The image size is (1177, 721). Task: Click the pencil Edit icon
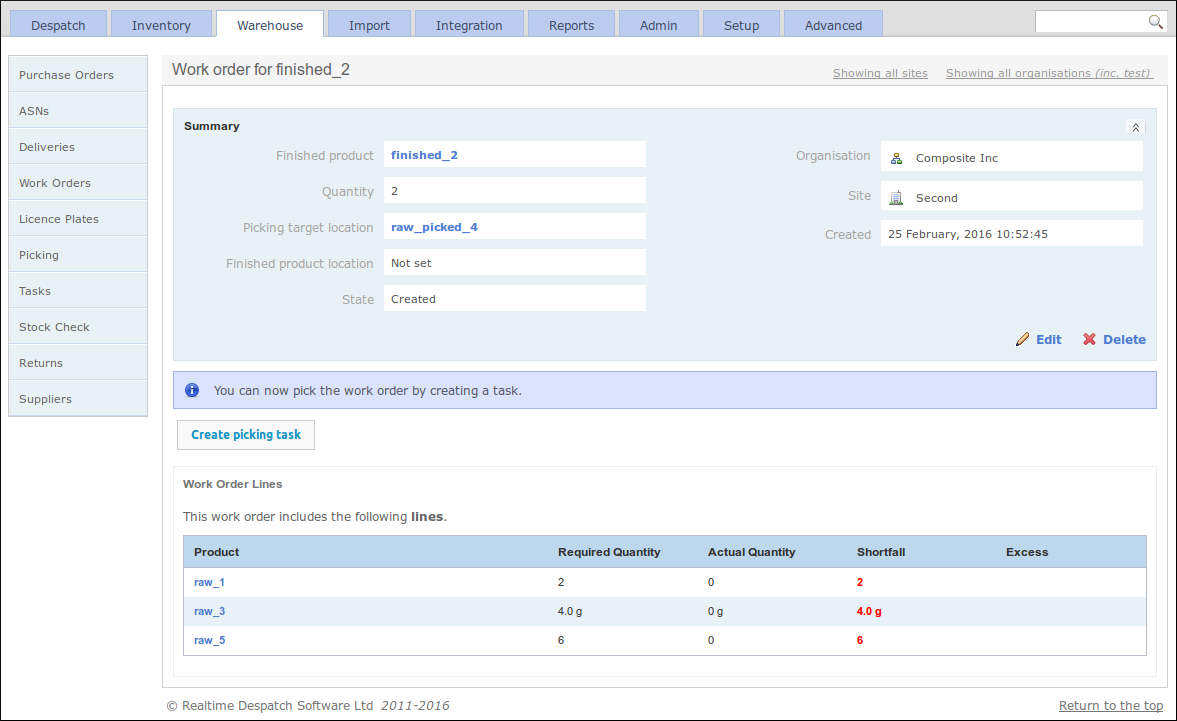click(x=1022, y=340)
